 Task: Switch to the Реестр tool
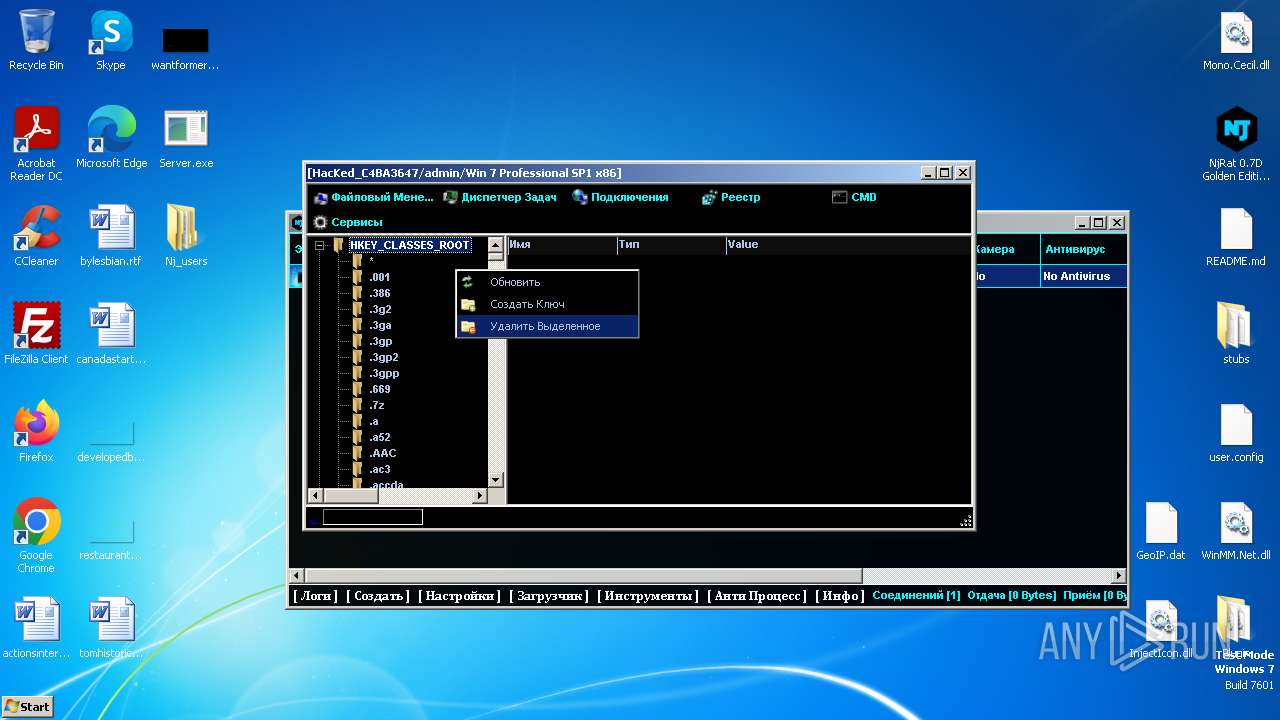pos(731,197)
